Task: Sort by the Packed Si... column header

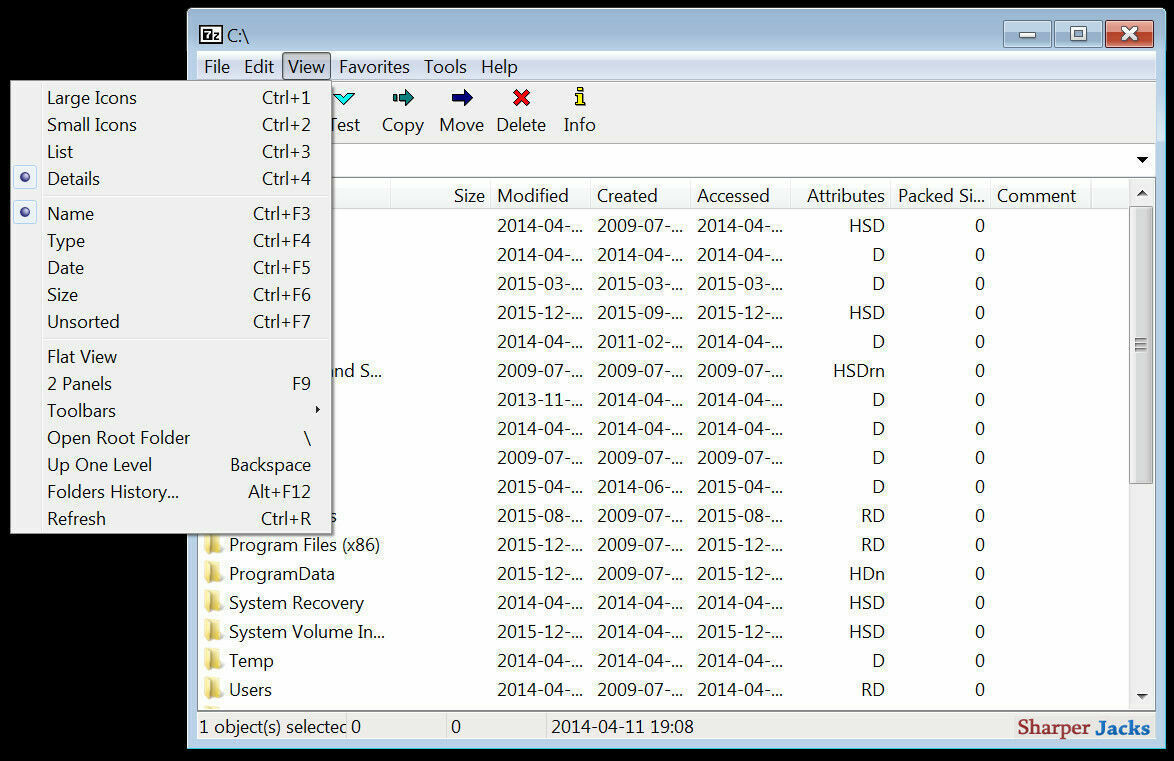Action: (x=940, y=195)
